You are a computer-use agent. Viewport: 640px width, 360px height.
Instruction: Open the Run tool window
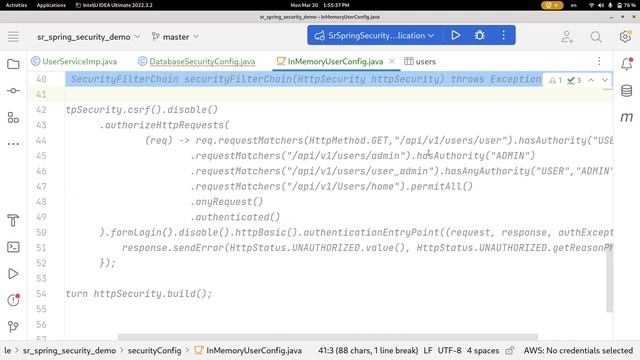click(x=13, y=273)
